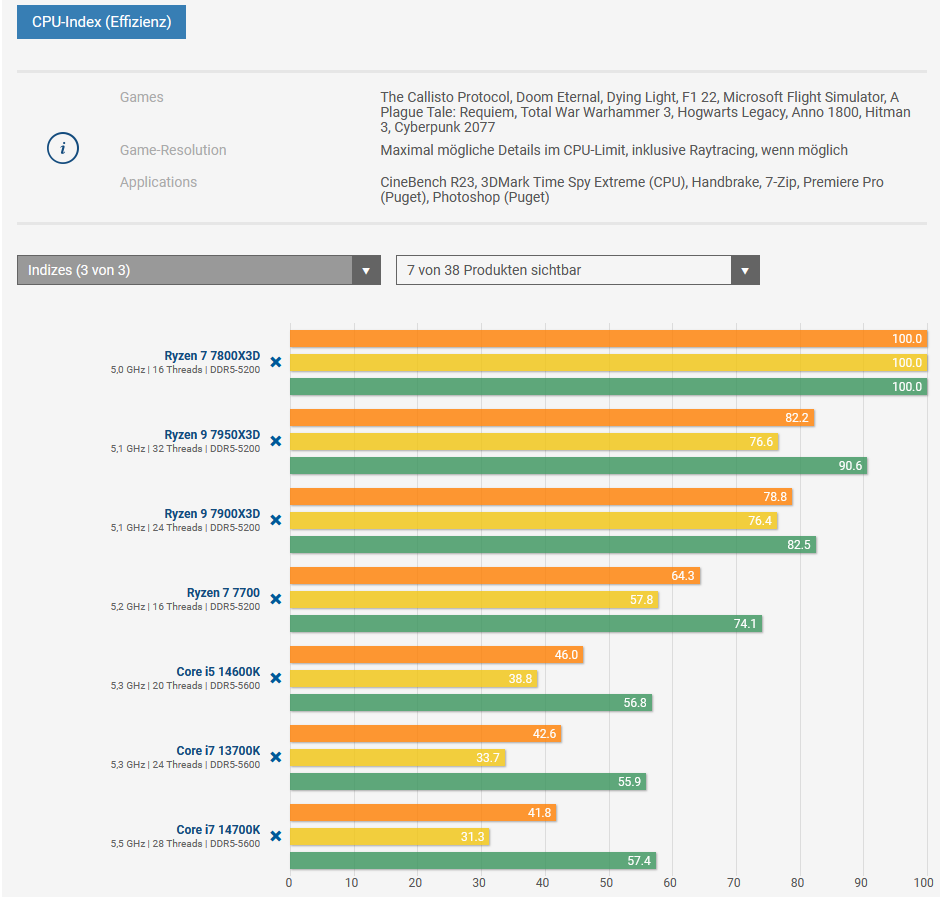This screenshot has height=897, width=940.
Task: Click the yellow 76.6 bar of Ryzen 9 7950X3D
Action: click(534, 442)
